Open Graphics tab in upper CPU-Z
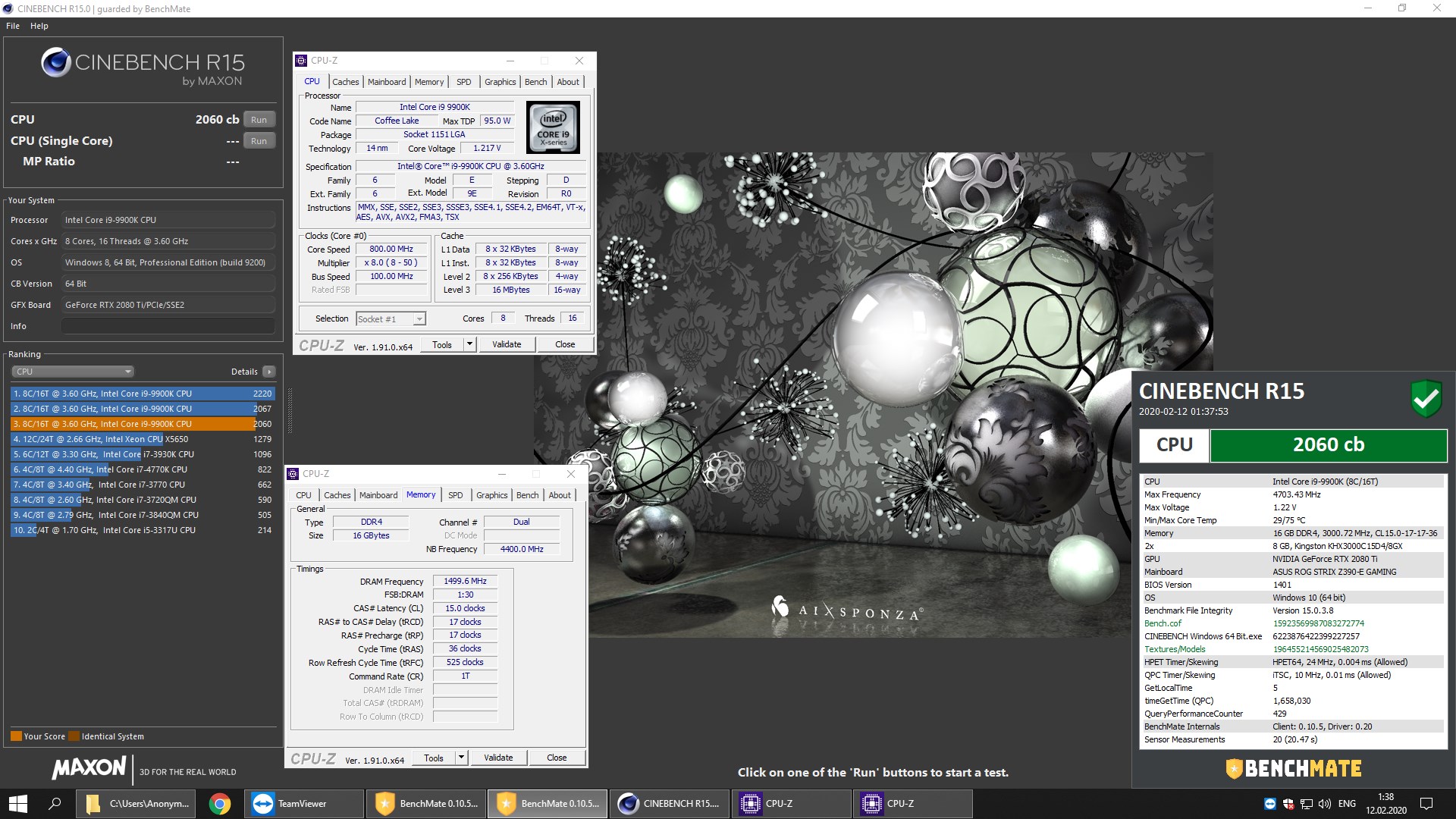The image size is (1456, 819). [500, 82]
